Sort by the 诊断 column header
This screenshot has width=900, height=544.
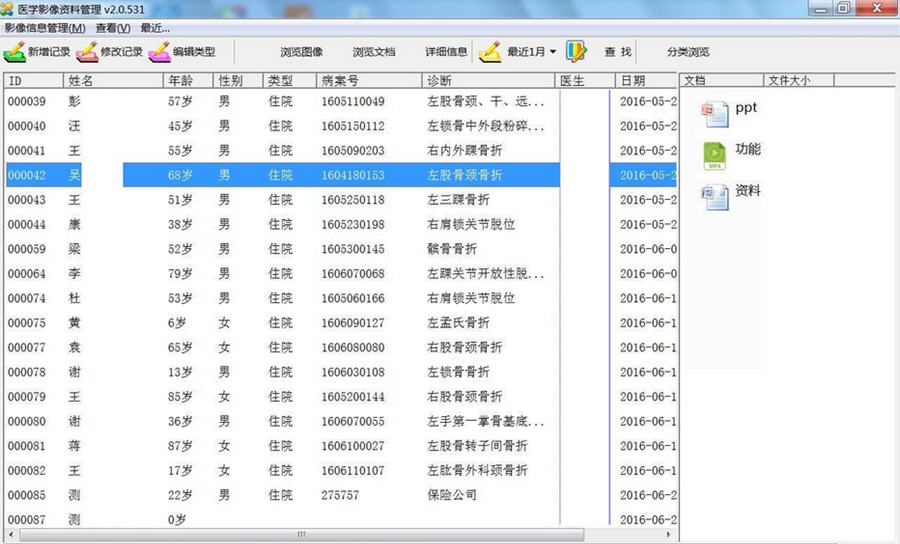tap(489, 81)
